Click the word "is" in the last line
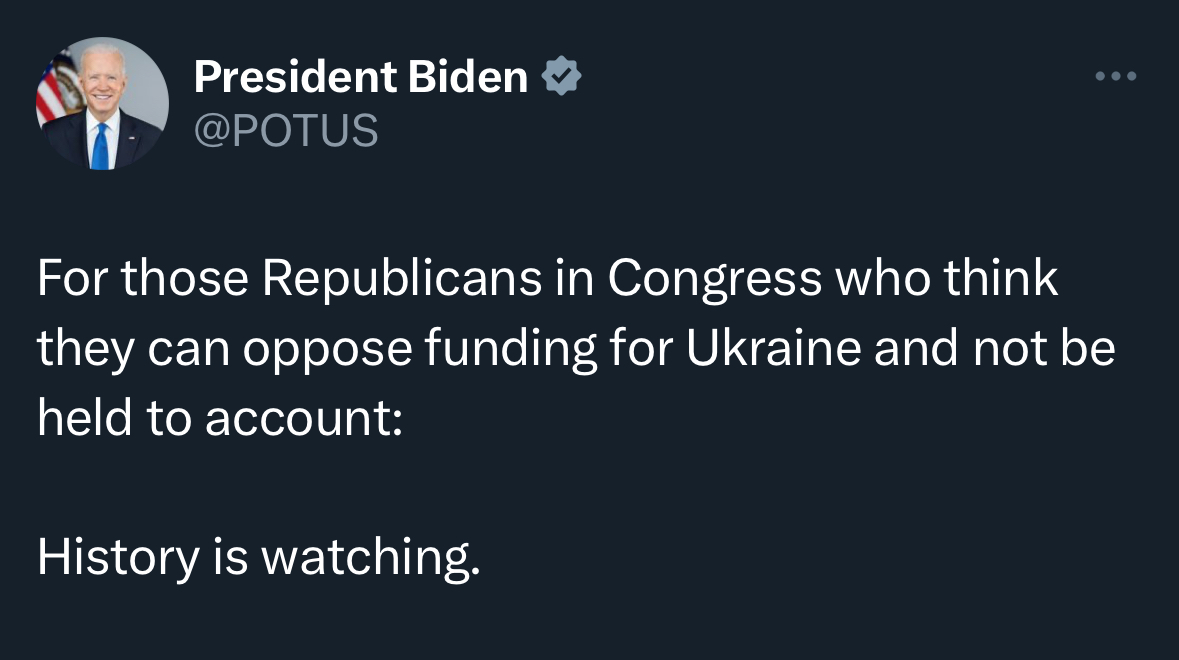The height and width of the screenshot is (660, 1179). point(229,558)
